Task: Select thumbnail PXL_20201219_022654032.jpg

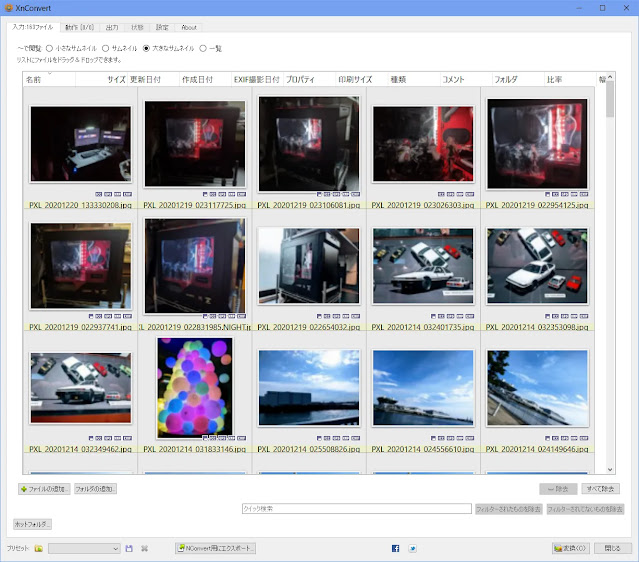Action: [309, 266]
